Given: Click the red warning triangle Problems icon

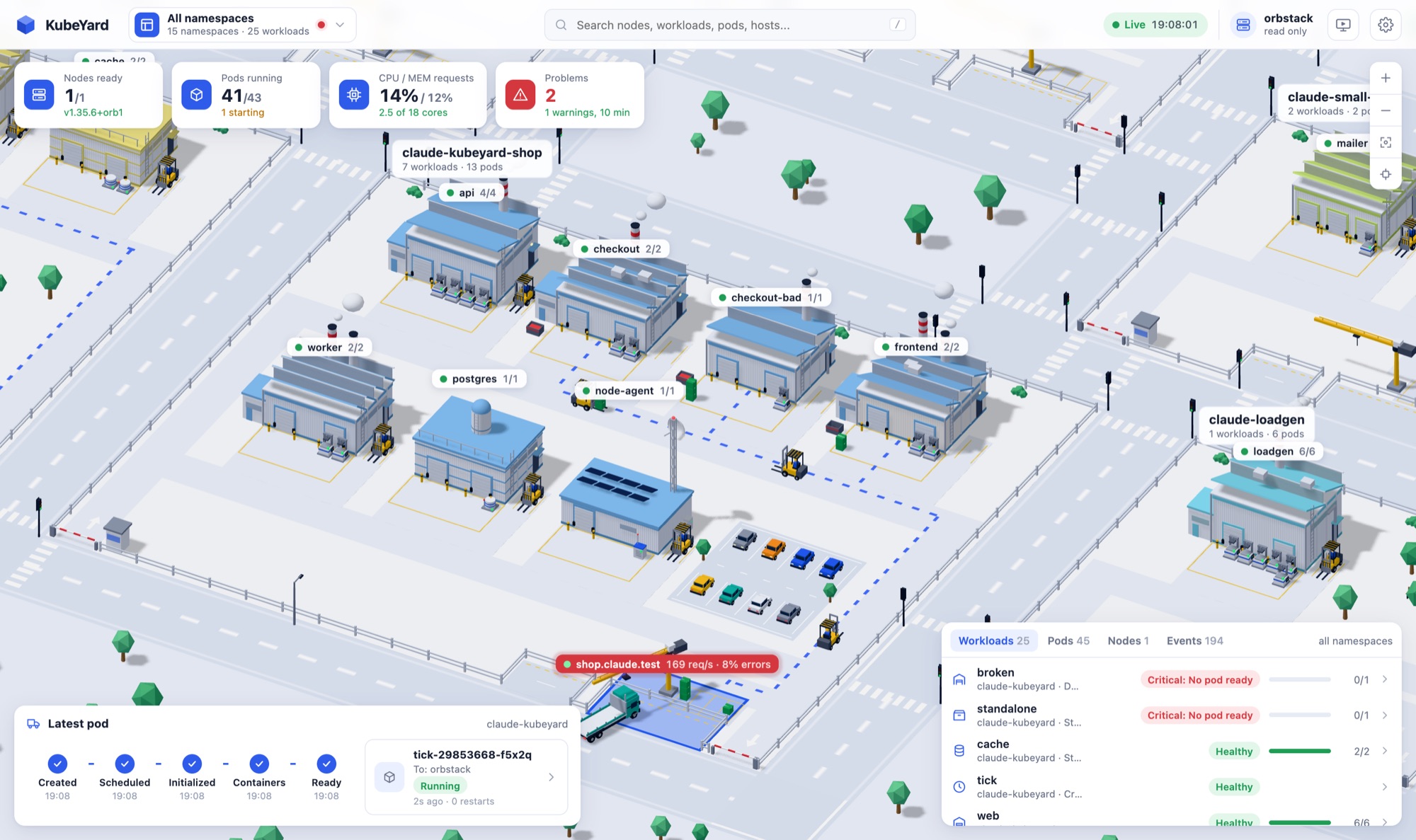Looking at the screenshot, I should [x=520, y=95].
